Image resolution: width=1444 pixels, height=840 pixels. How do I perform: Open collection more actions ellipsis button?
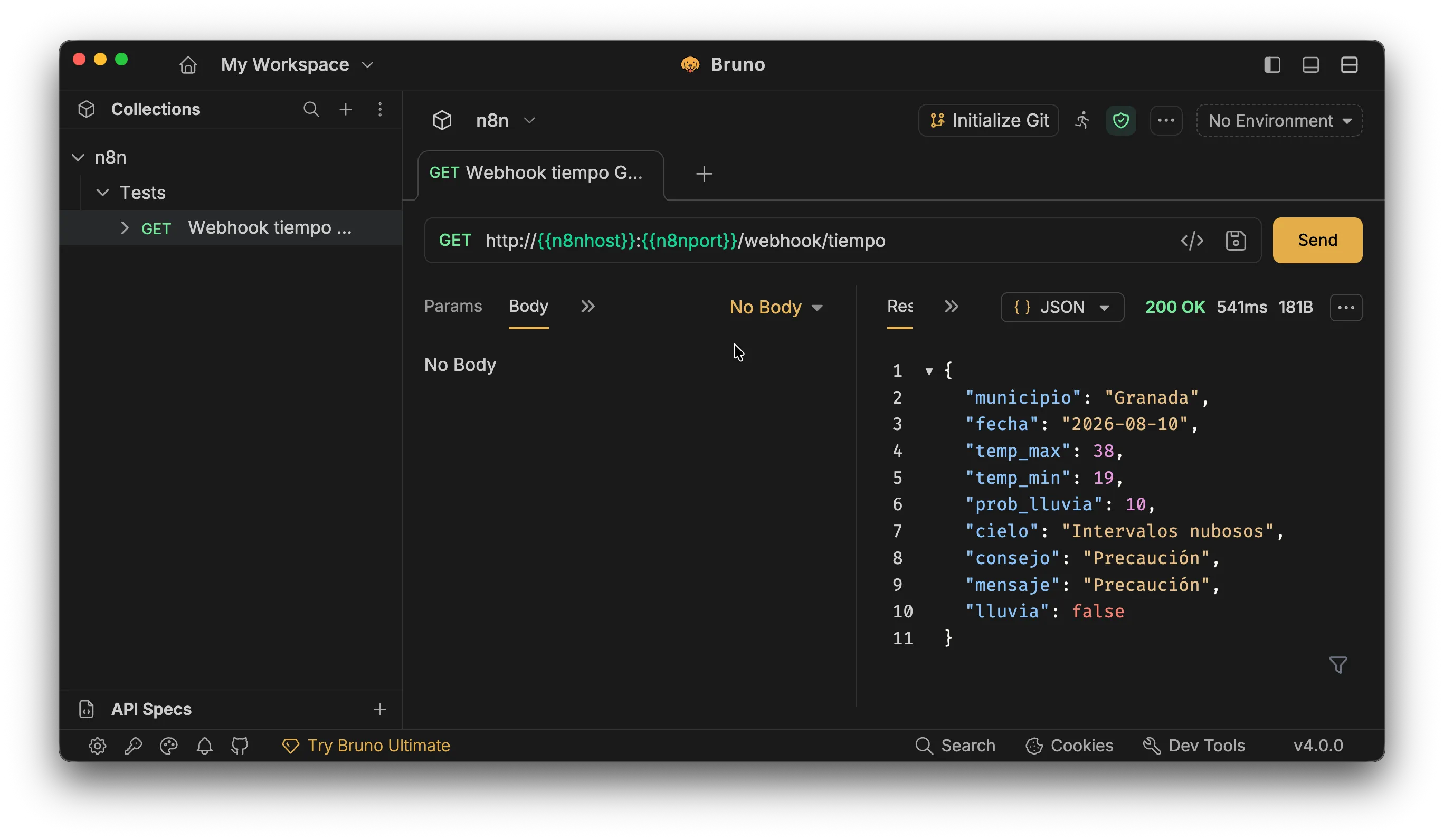(x=1166, y=120)
